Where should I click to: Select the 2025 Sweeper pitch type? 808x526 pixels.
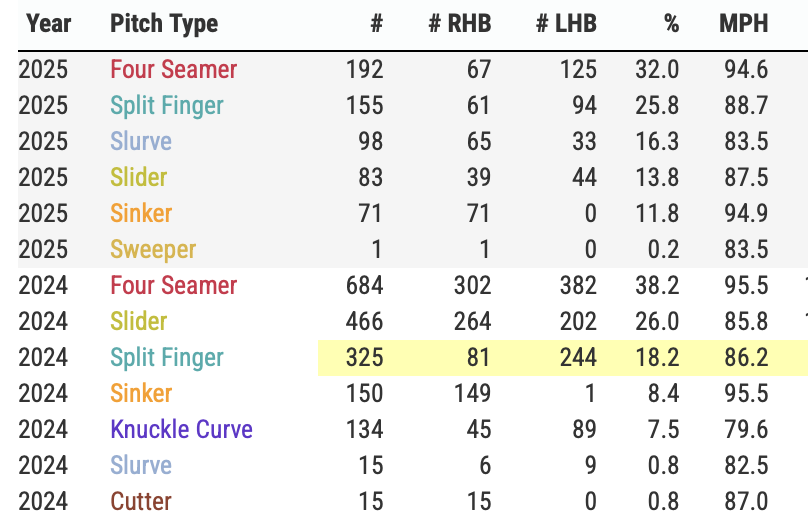tap(152, 250)
